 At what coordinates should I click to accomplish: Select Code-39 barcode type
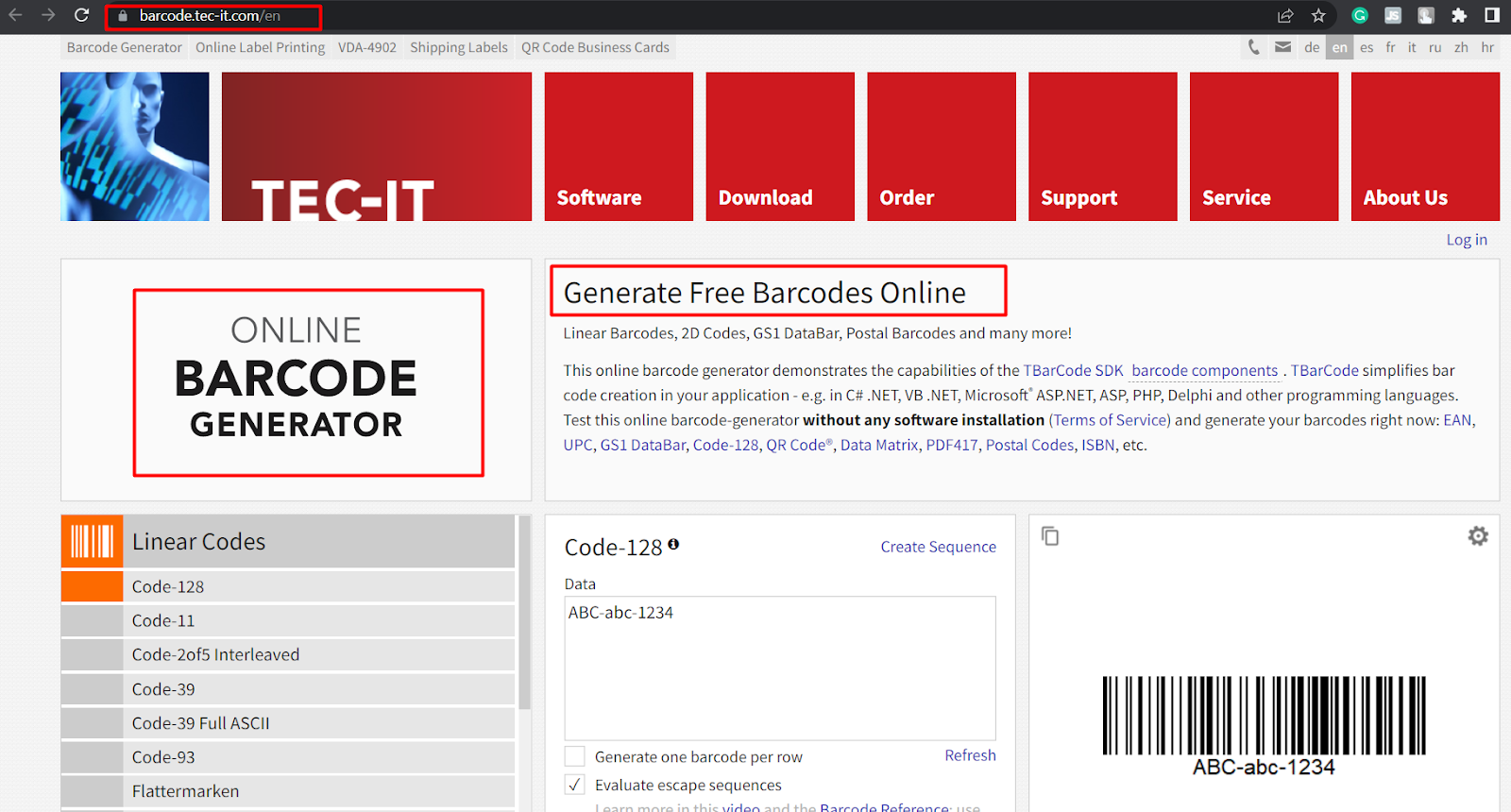pos(288,689)
